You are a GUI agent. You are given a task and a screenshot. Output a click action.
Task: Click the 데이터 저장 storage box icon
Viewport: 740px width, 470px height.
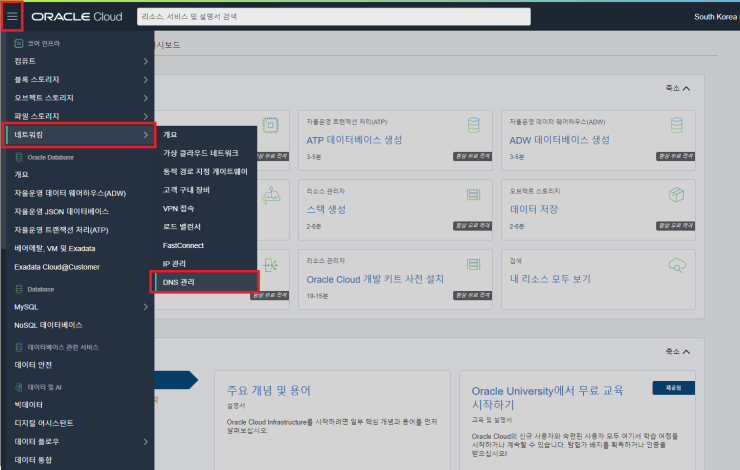pos(675,194)
